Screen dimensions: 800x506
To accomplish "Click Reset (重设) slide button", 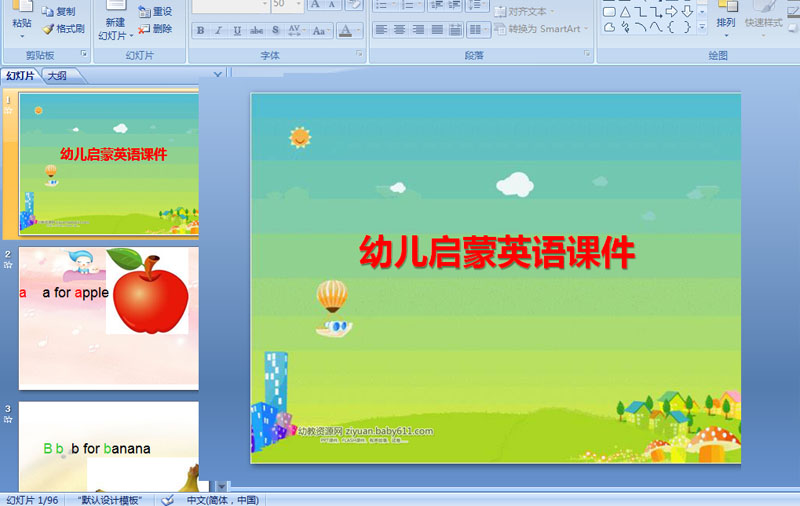I will [156, 11].
